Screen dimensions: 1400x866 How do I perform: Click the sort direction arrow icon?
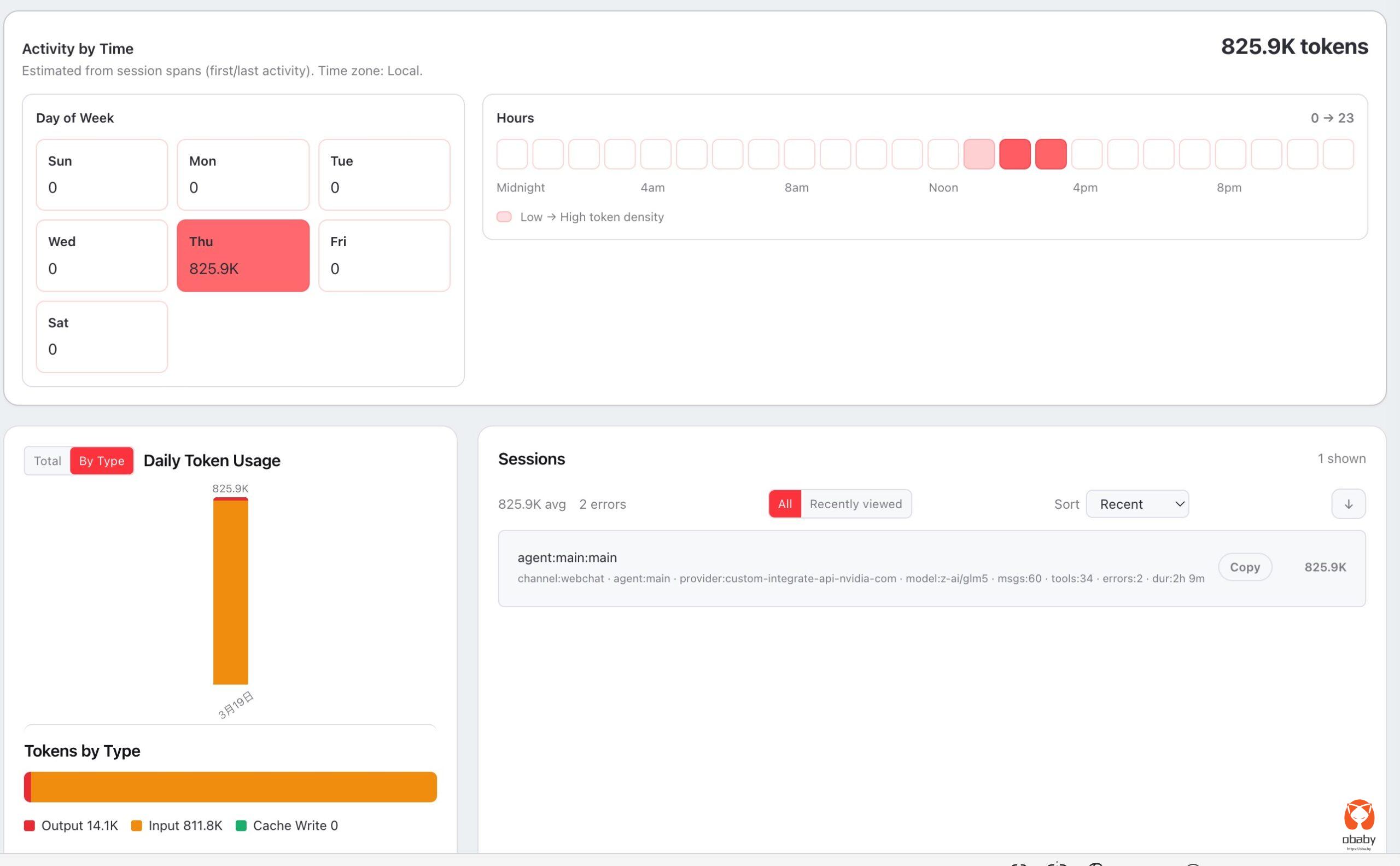1348,504
